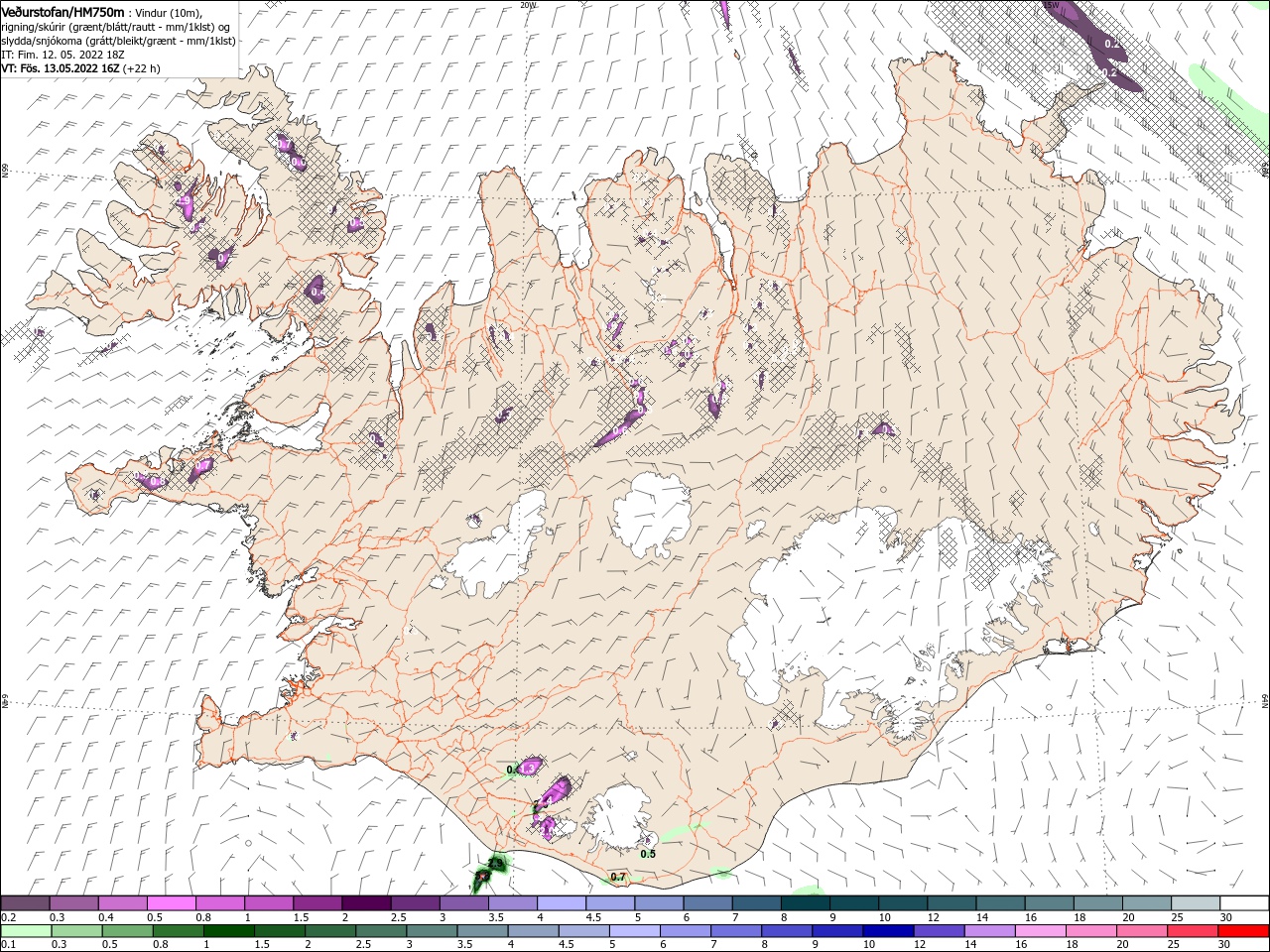Pick the crimson 25 rain swatch
The image size is (1270, 952).
1193,931
